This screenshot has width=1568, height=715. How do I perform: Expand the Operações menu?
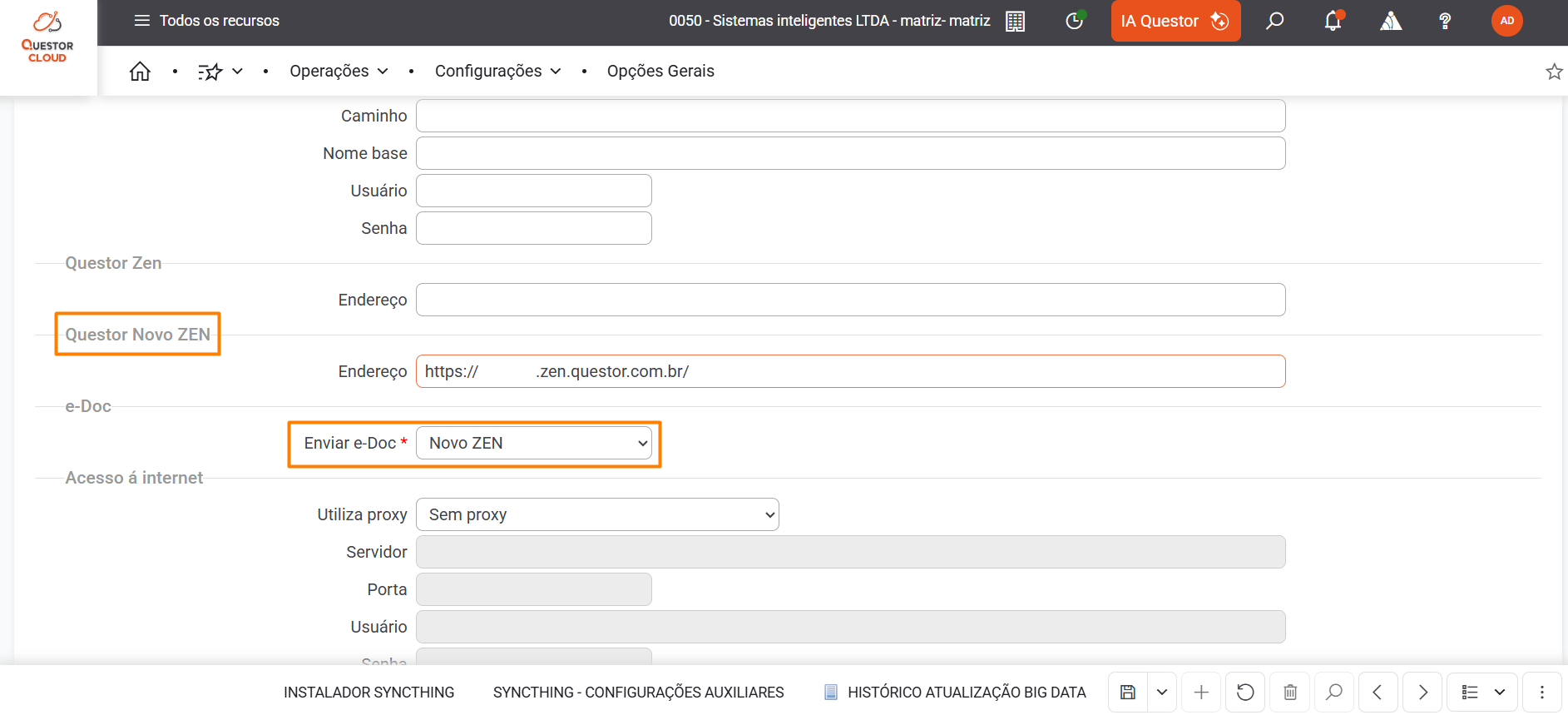coord(339,72)
